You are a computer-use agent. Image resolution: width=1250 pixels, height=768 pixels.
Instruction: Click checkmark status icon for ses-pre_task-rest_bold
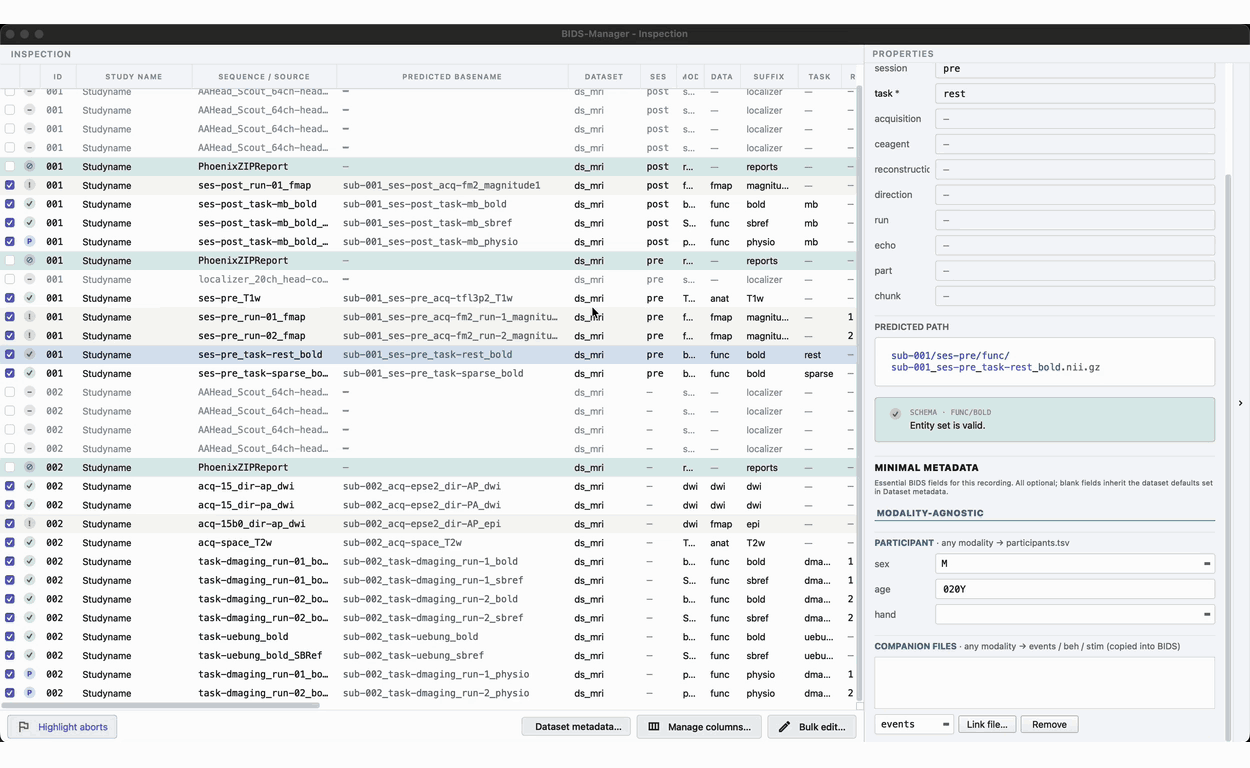coord(30,355)
